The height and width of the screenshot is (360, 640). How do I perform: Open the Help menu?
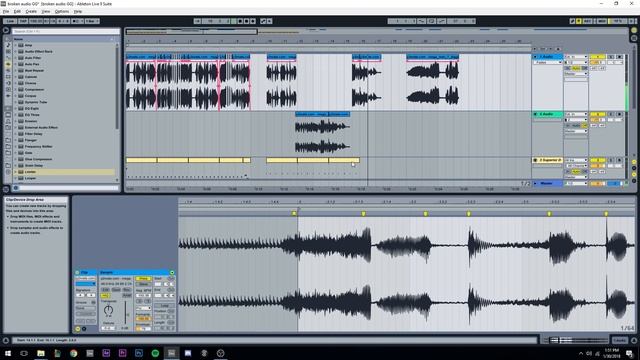click(78, 11)
